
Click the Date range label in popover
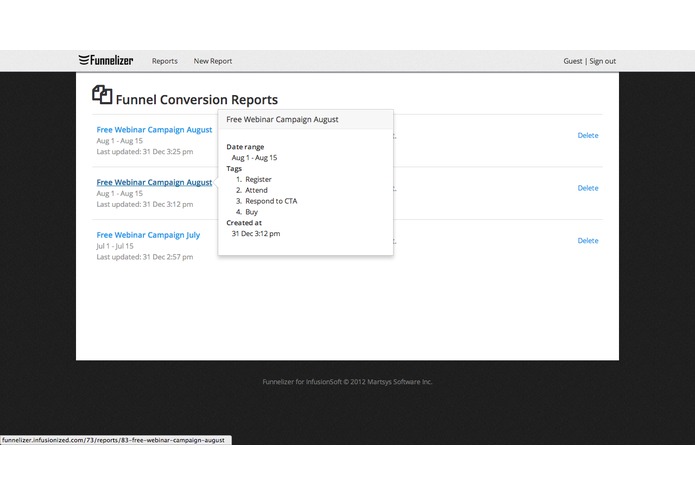click(245, 147)
